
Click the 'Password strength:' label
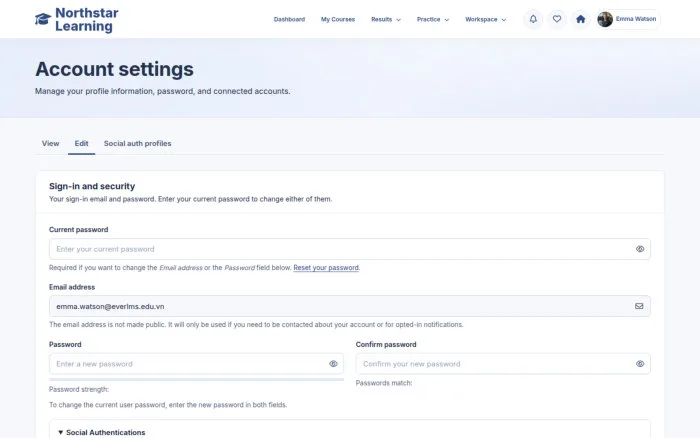(x=79, y=389)
